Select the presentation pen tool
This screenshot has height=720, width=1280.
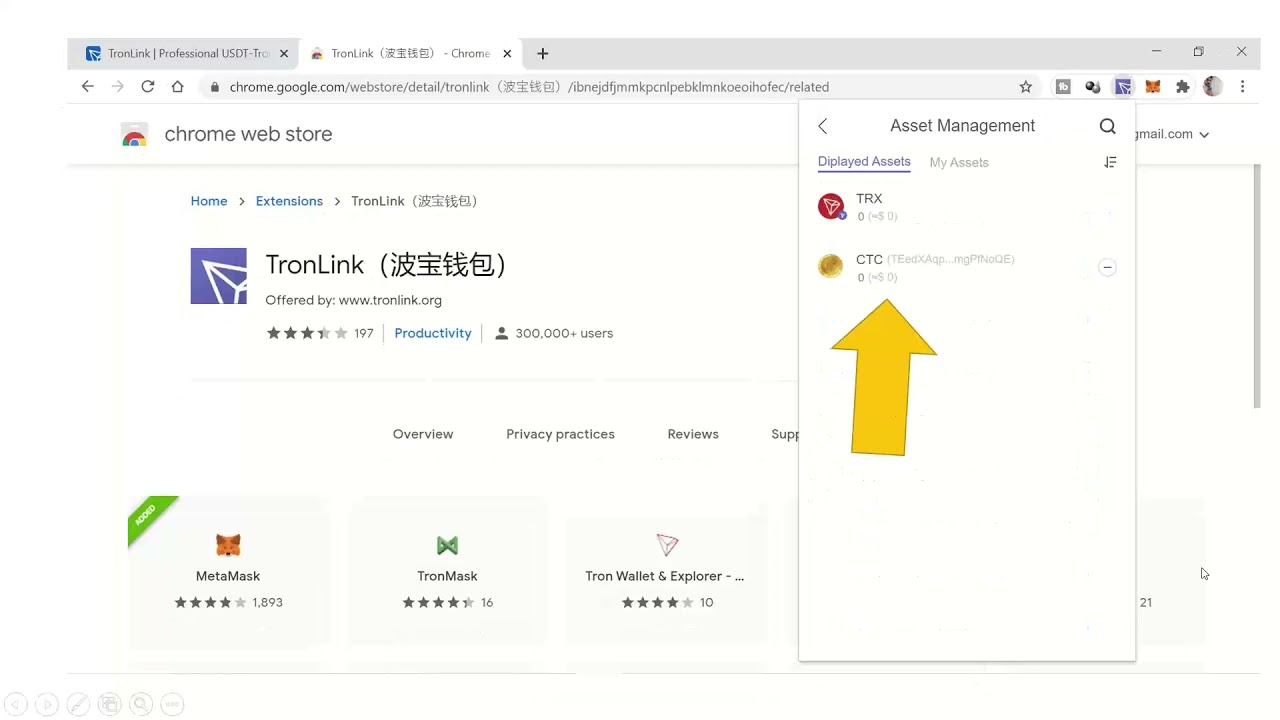(78, 704)
